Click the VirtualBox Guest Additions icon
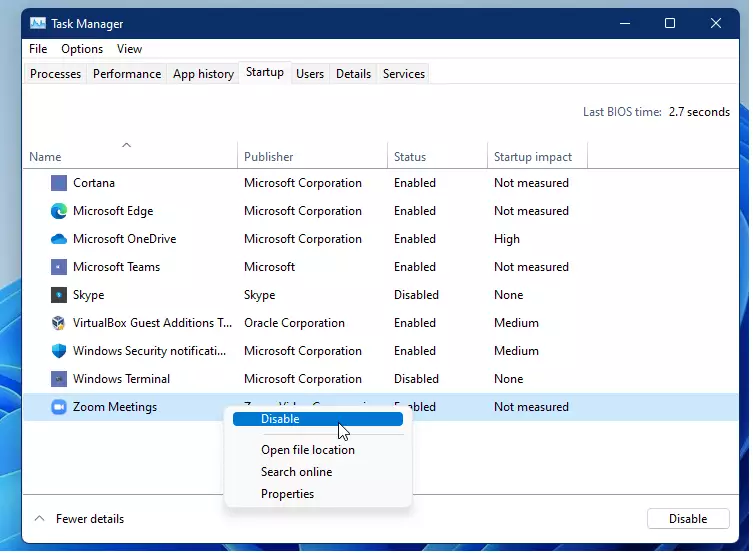The image size is (753, 553). (x=59, y=323)
